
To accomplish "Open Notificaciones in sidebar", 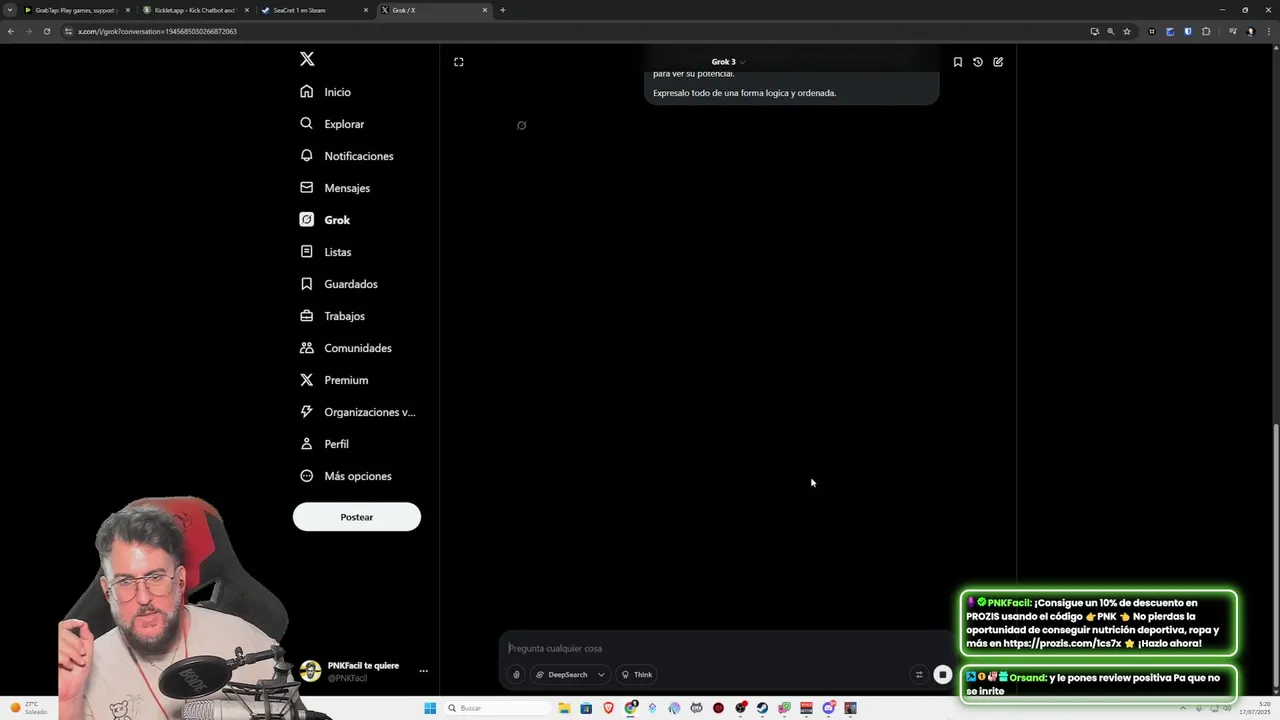I will tap(346, 156).
